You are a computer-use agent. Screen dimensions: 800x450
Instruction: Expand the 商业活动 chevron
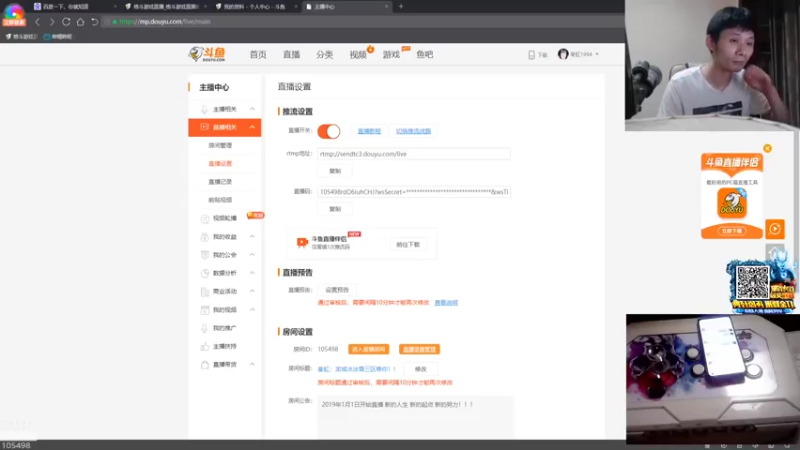coord(252,291)
